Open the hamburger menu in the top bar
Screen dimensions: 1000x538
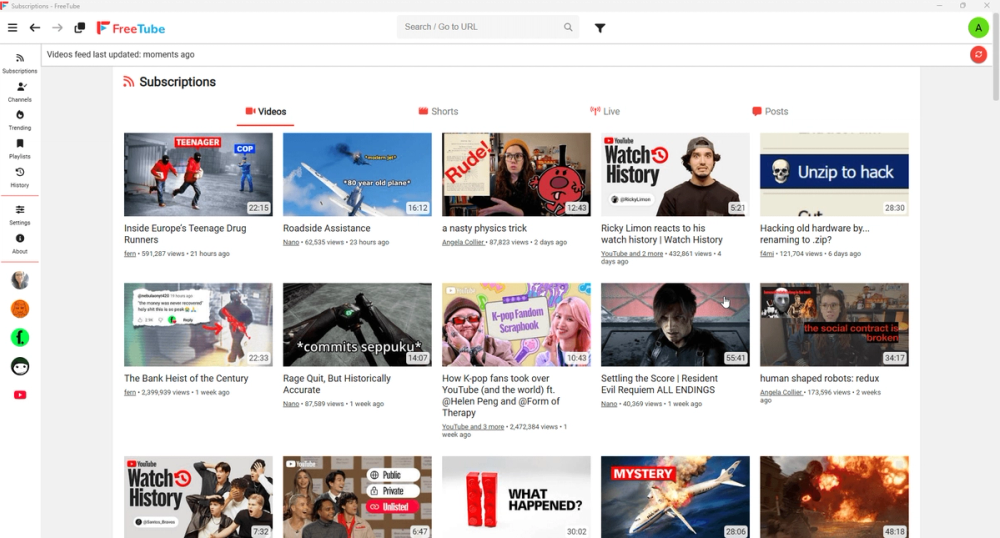click(x=12, y=28)
